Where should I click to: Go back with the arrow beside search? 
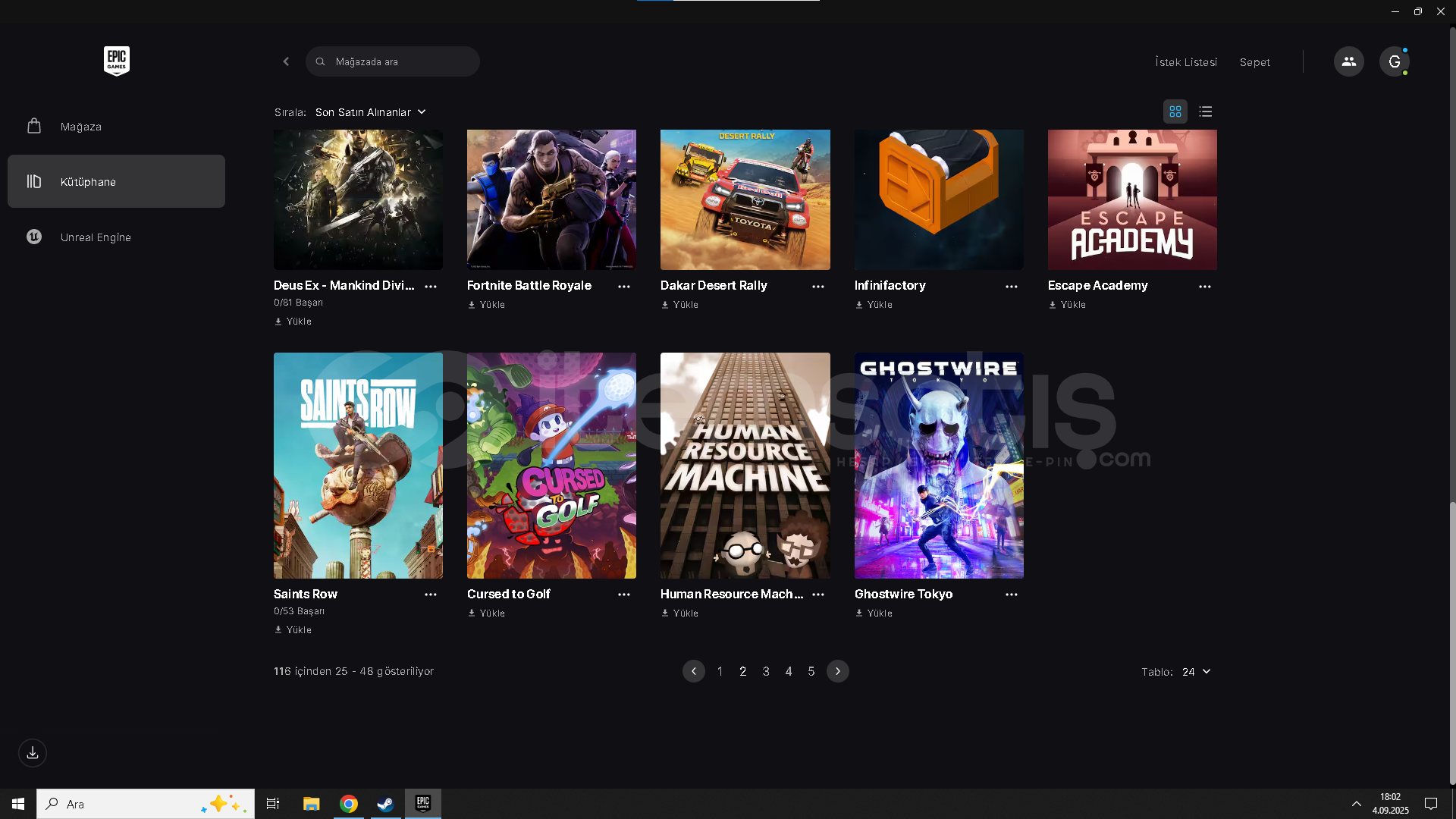pyautogui.click(x=286, y=61)
